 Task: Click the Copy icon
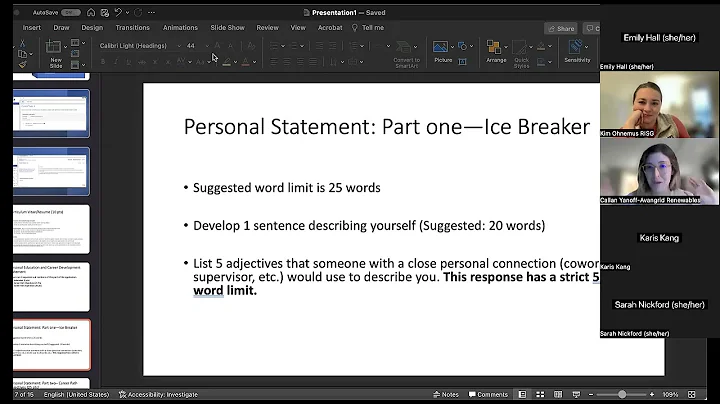[x=22, y=54]
